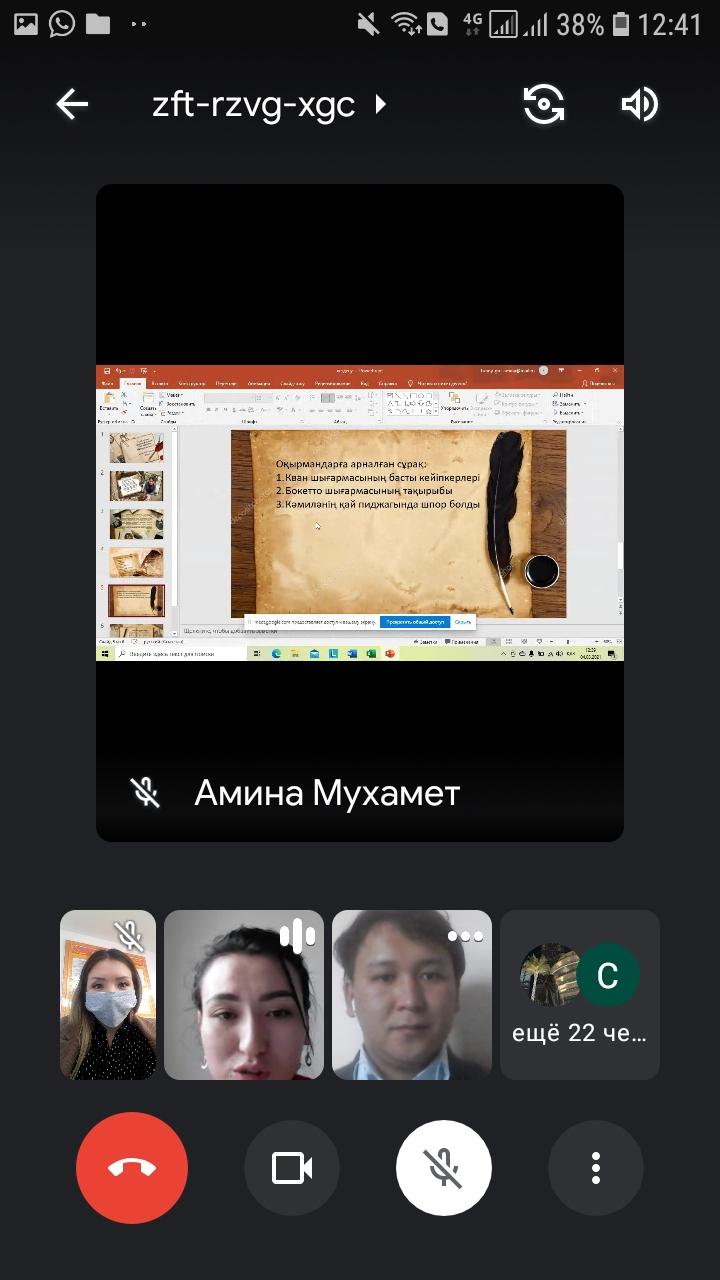Unmute the microphone at bottom bar
This screenshot has width=720, height=1280.
point(444,1168)
